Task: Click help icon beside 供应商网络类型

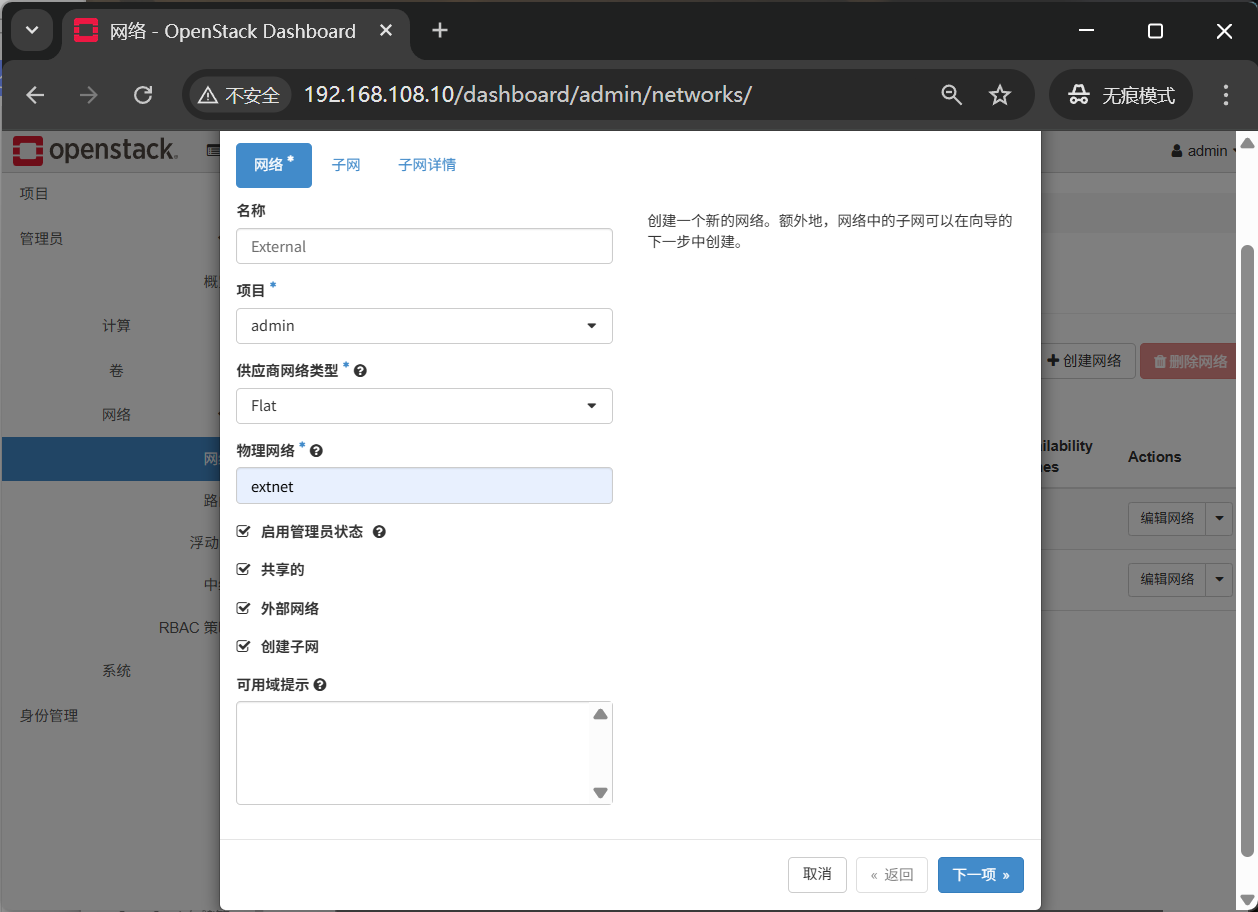Action: (x=360, y=371)
